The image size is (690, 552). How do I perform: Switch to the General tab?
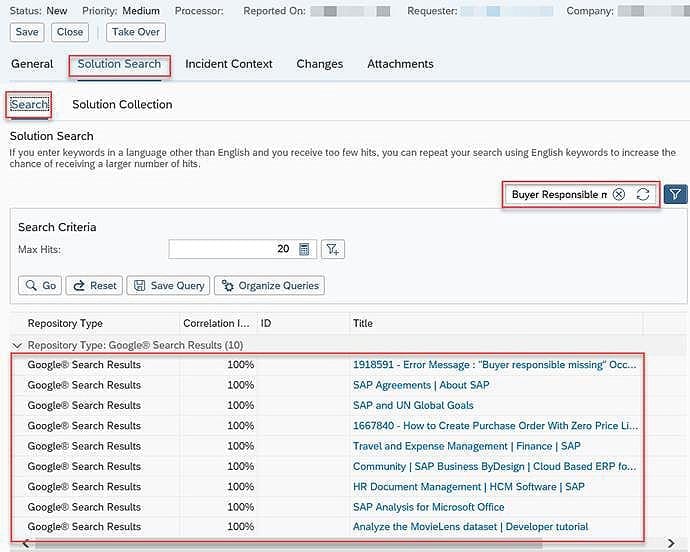pyautogui.click(x=32, y=64)
